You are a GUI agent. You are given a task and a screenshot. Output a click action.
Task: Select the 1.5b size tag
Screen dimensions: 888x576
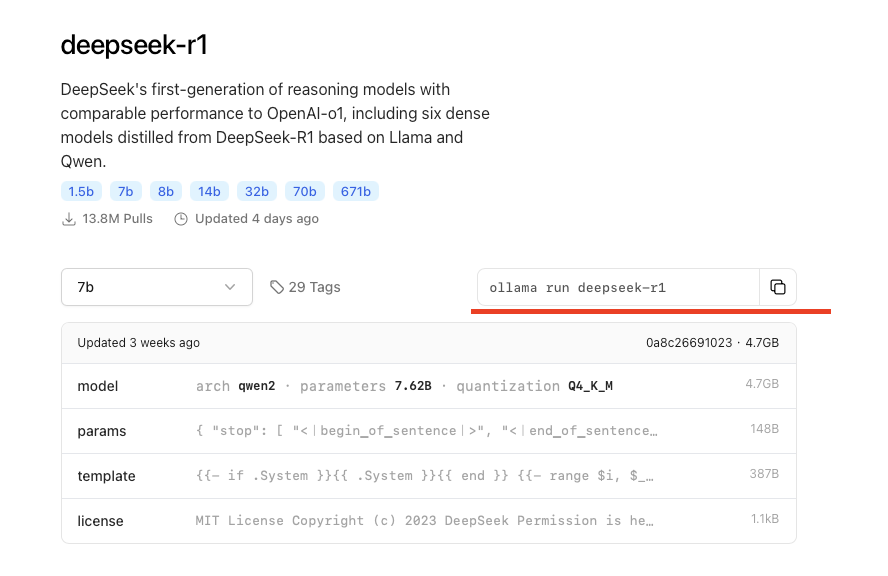[80, 191]
